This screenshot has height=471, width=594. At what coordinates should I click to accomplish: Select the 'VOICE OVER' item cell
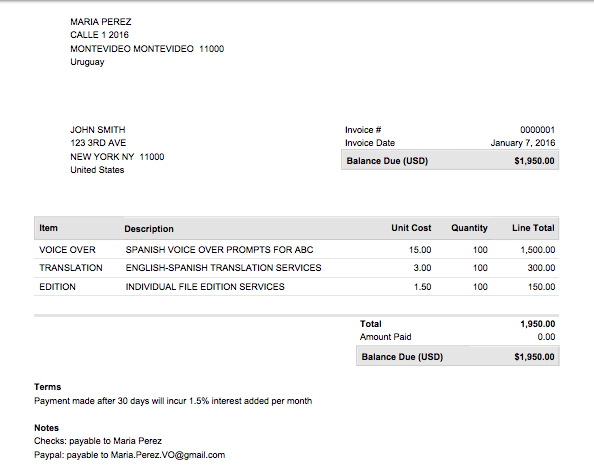(x=67, y=250)
